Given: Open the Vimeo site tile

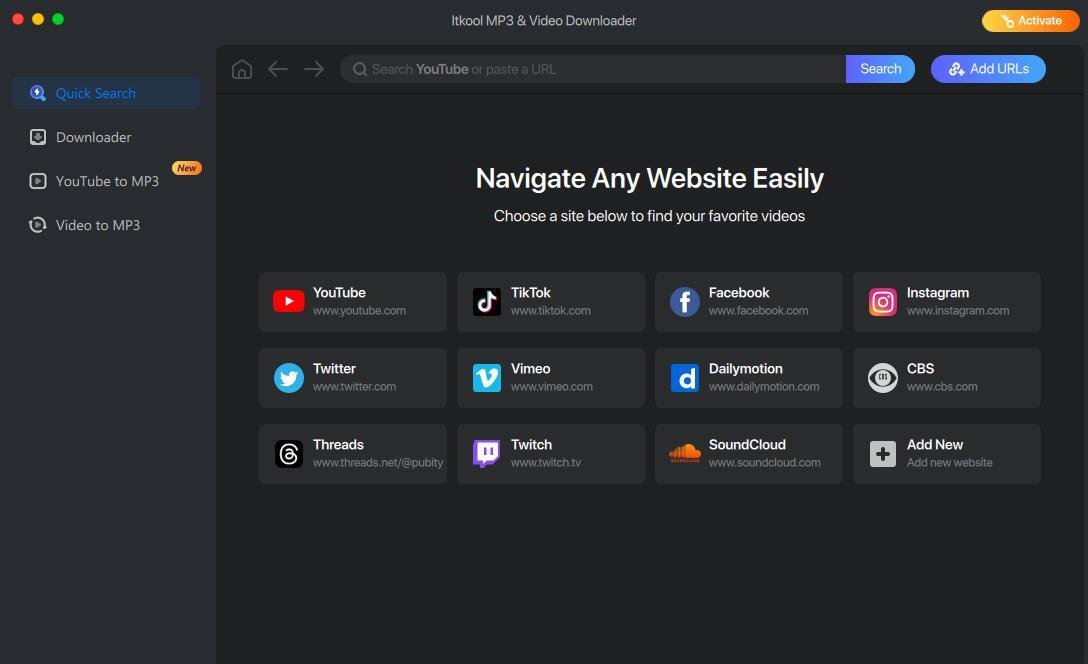Looking at the screenshot, I should coord(550,377).
